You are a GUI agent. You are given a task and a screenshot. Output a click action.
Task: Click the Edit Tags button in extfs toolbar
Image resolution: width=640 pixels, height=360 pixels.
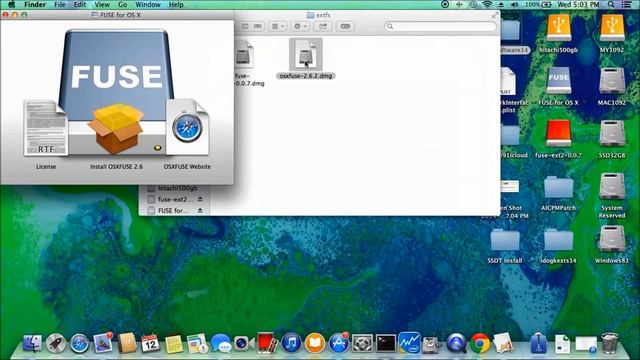coord(345,26)
